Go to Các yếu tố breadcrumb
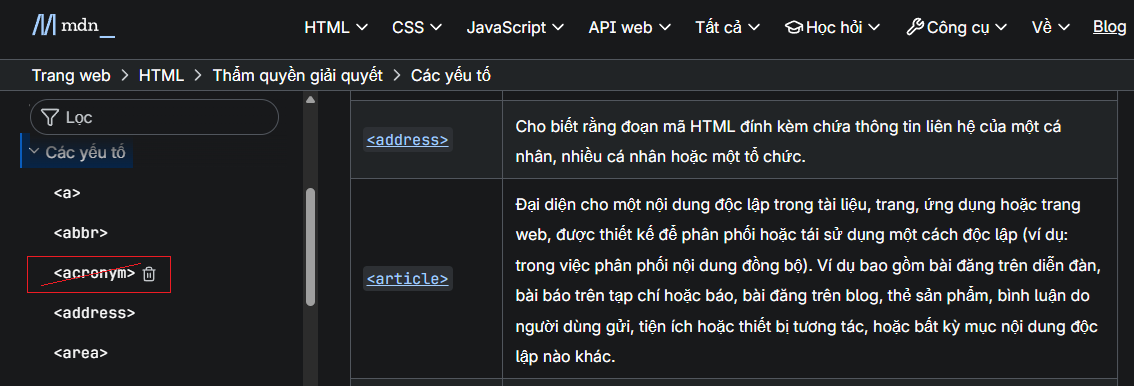Viewport: 1134px width, 386px height. (451, 75)
